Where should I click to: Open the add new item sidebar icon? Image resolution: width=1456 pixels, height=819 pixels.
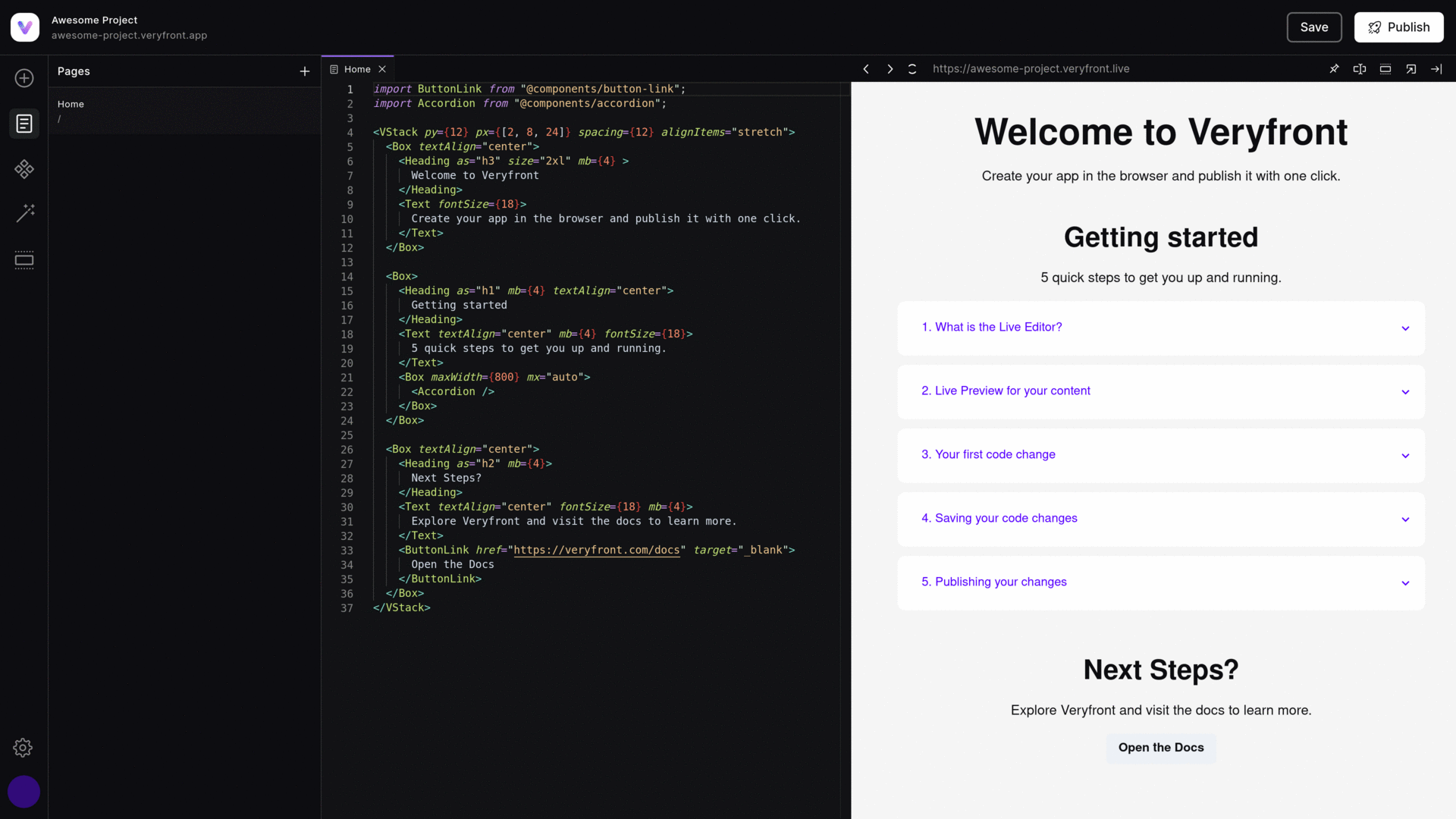click(24, 78)
